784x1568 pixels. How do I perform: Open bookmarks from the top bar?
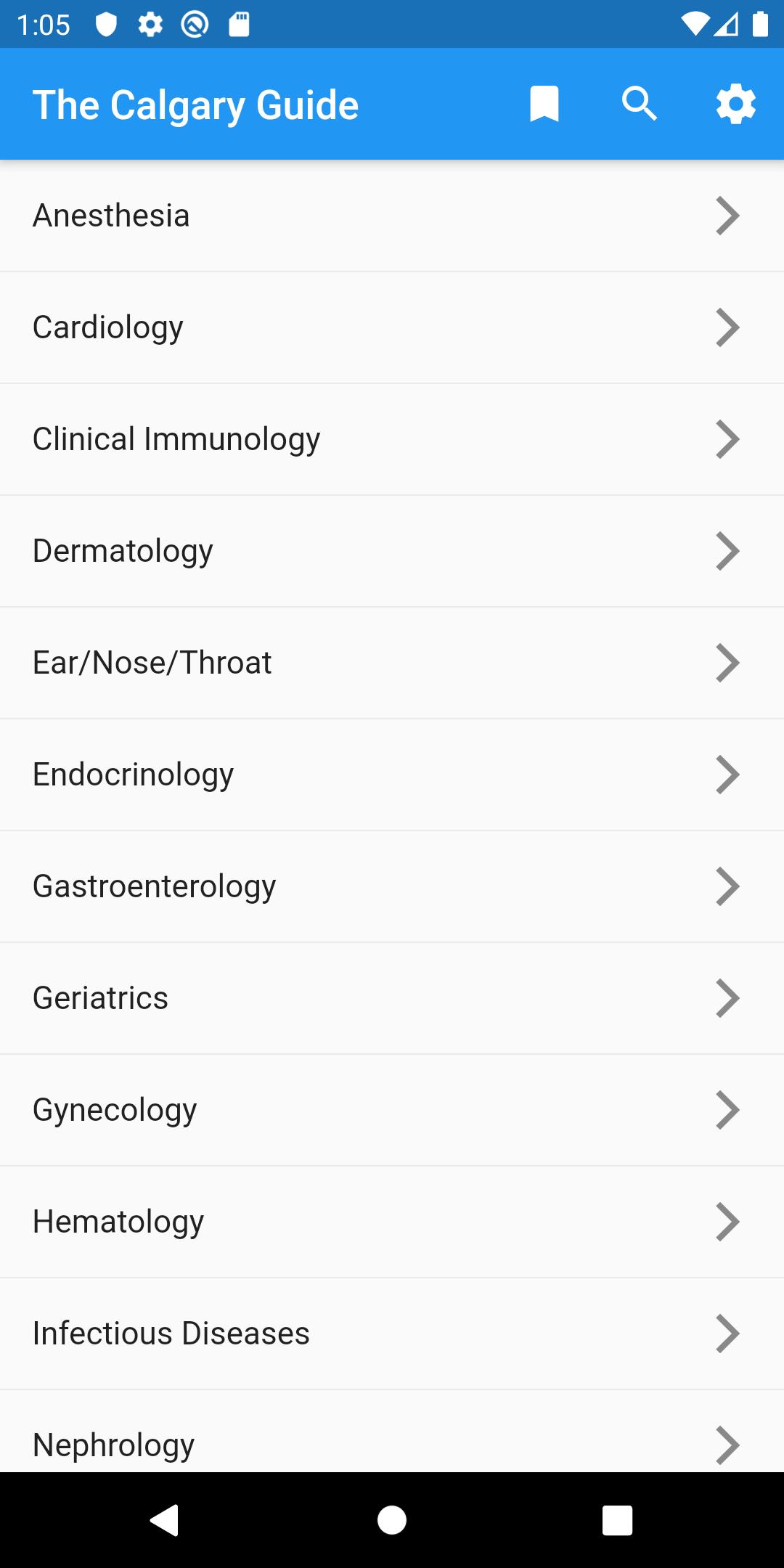pyautogui.click(x=544, y=105)
